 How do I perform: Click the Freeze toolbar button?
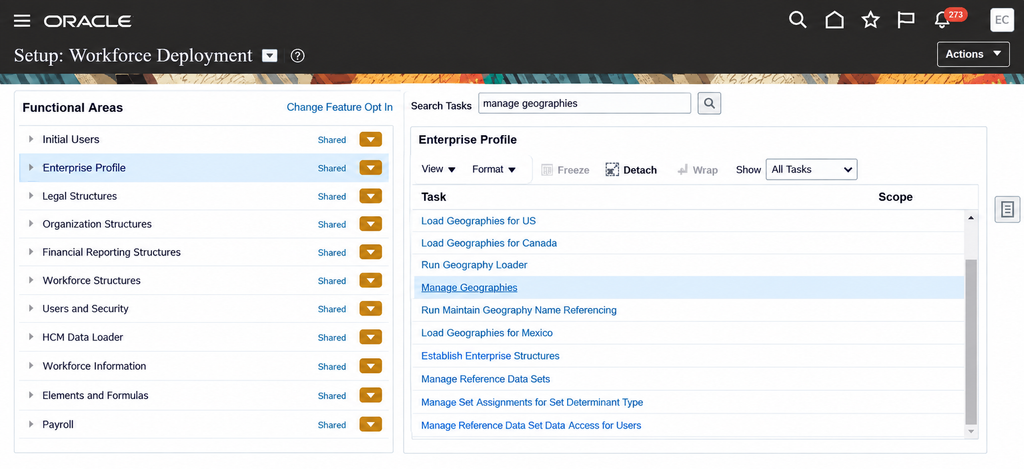click(x=565, y=170)
